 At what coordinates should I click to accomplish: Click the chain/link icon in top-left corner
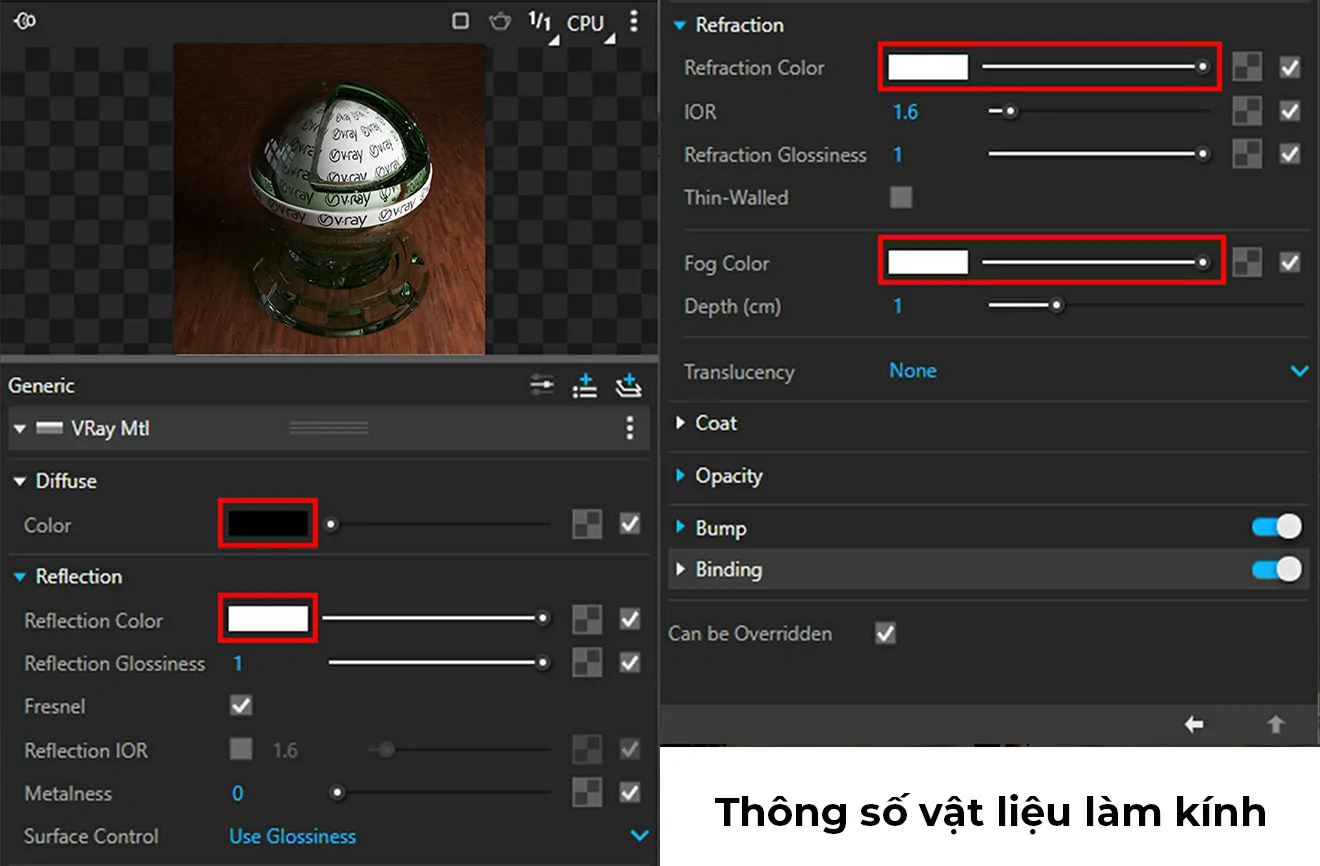click(x=25, y=20)
